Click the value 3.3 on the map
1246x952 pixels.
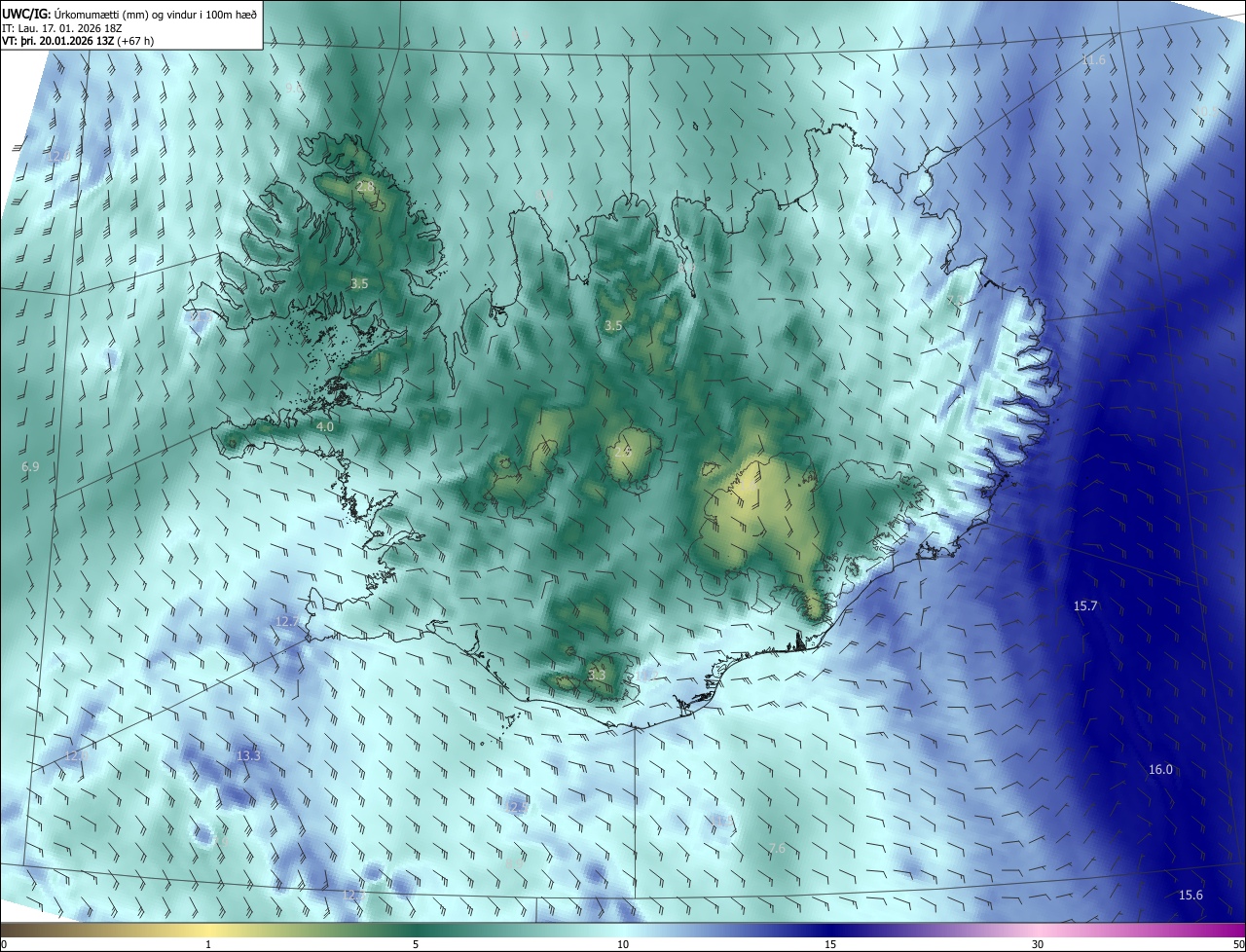597,676
